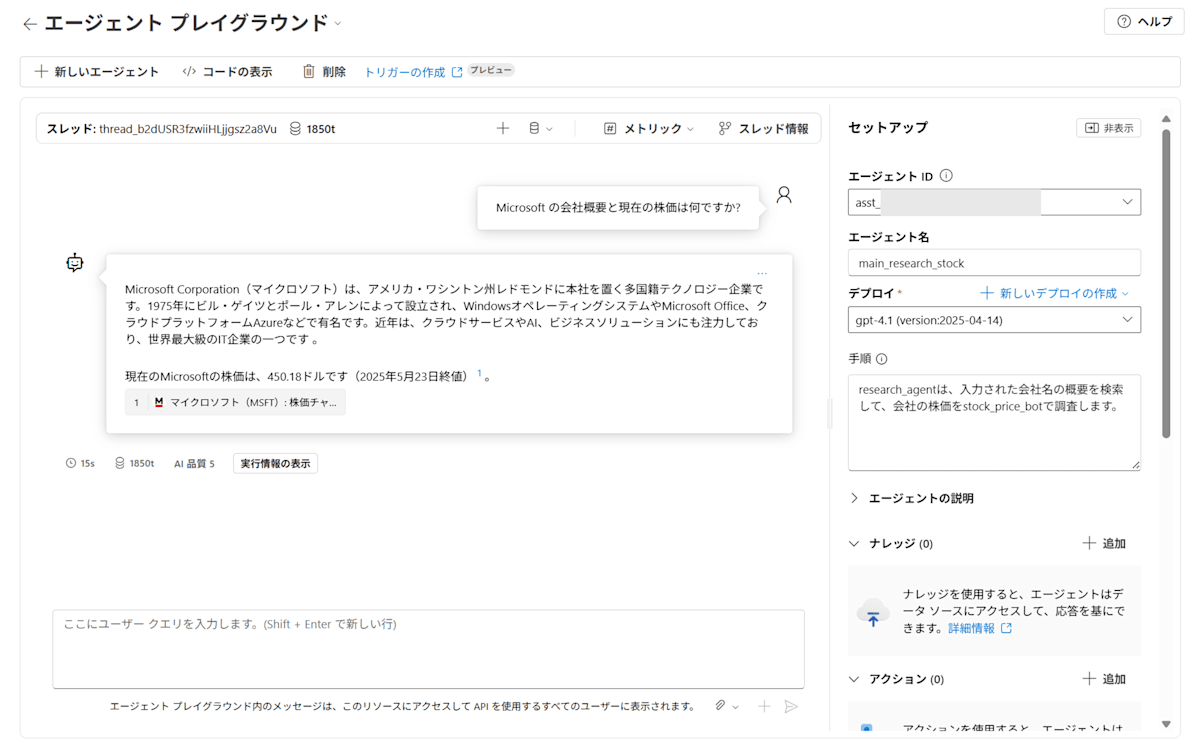This screenshot has width=1200, height=744.
Task: Click the knowledge cloud upload icon
Action: tap(873, 612)
